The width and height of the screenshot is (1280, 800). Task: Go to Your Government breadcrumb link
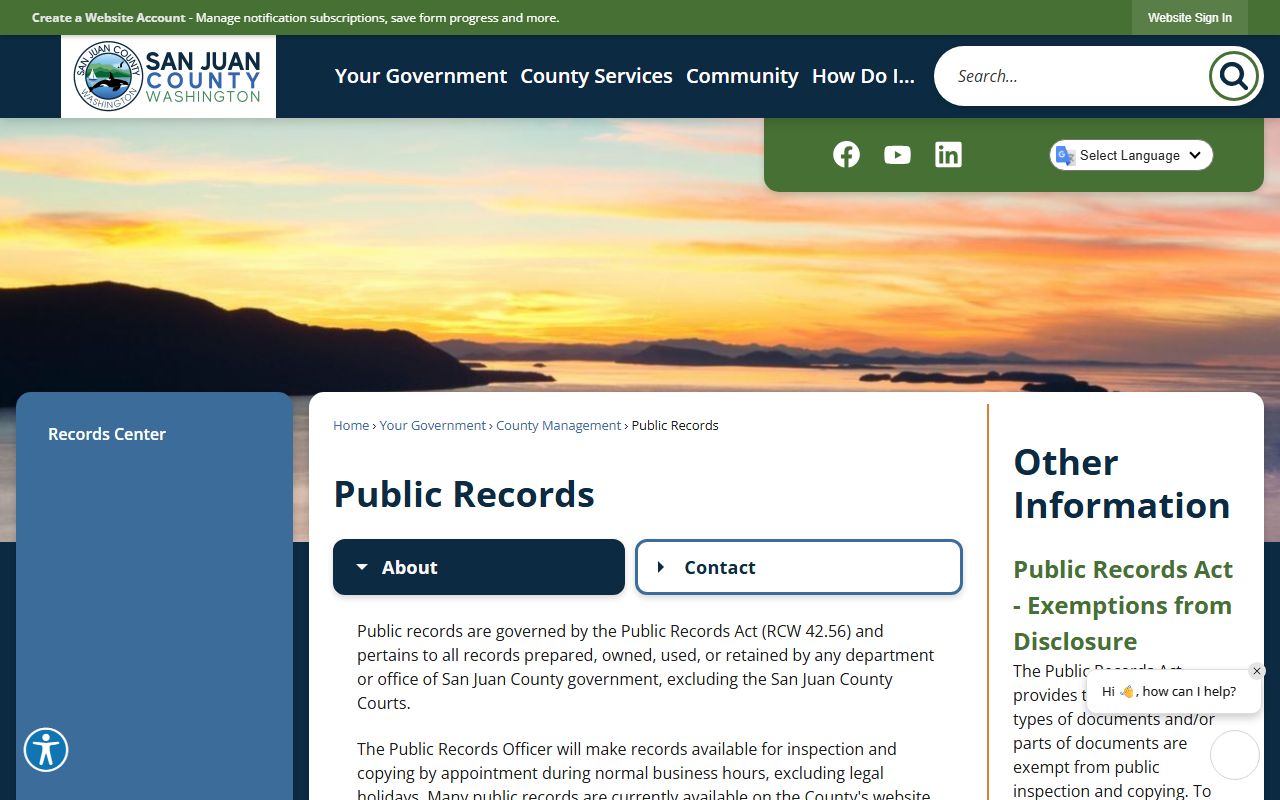point(433,425)
